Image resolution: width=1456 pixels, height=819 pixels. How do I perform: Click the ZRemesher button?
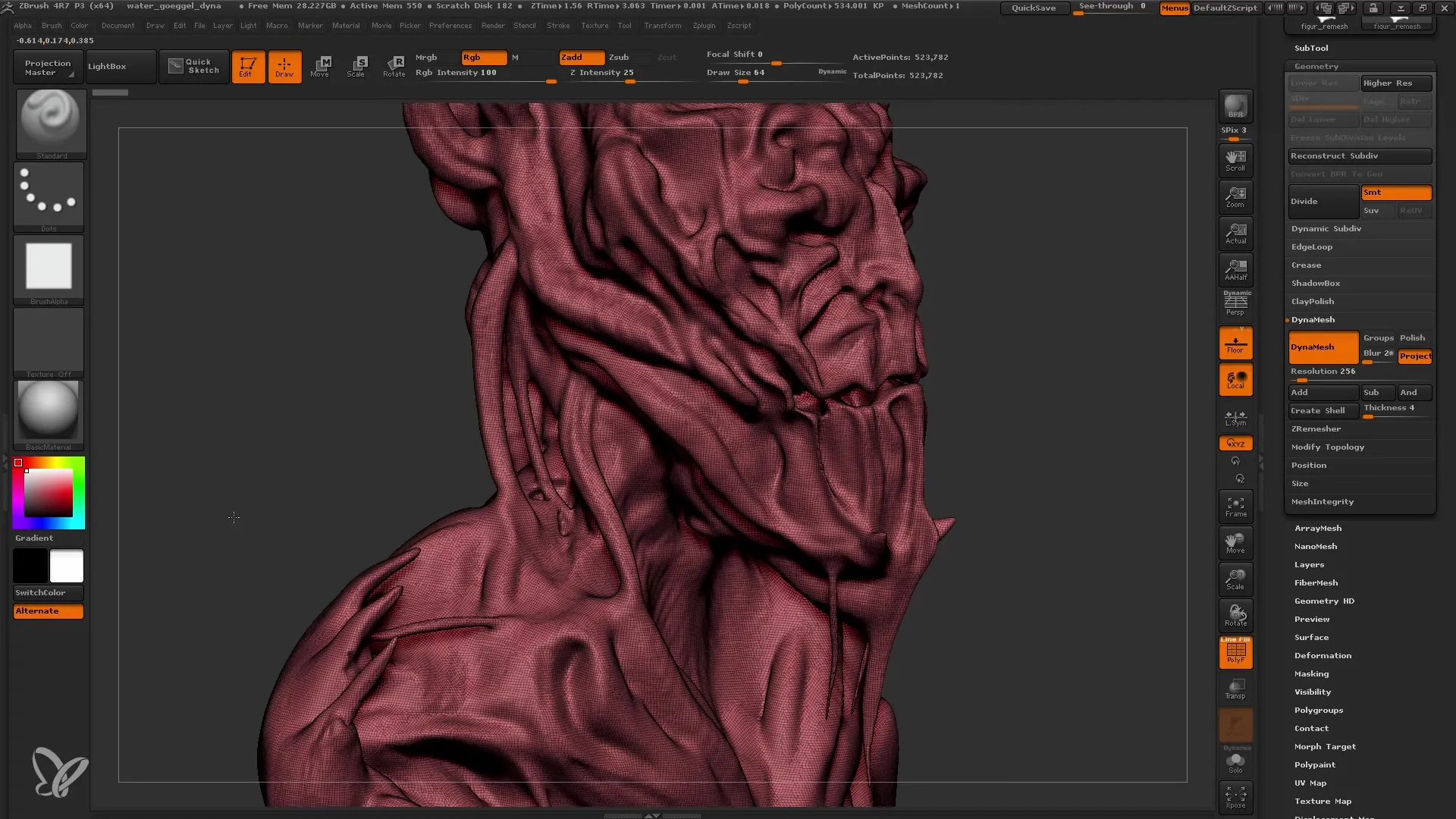click(x=1317, y=428)
